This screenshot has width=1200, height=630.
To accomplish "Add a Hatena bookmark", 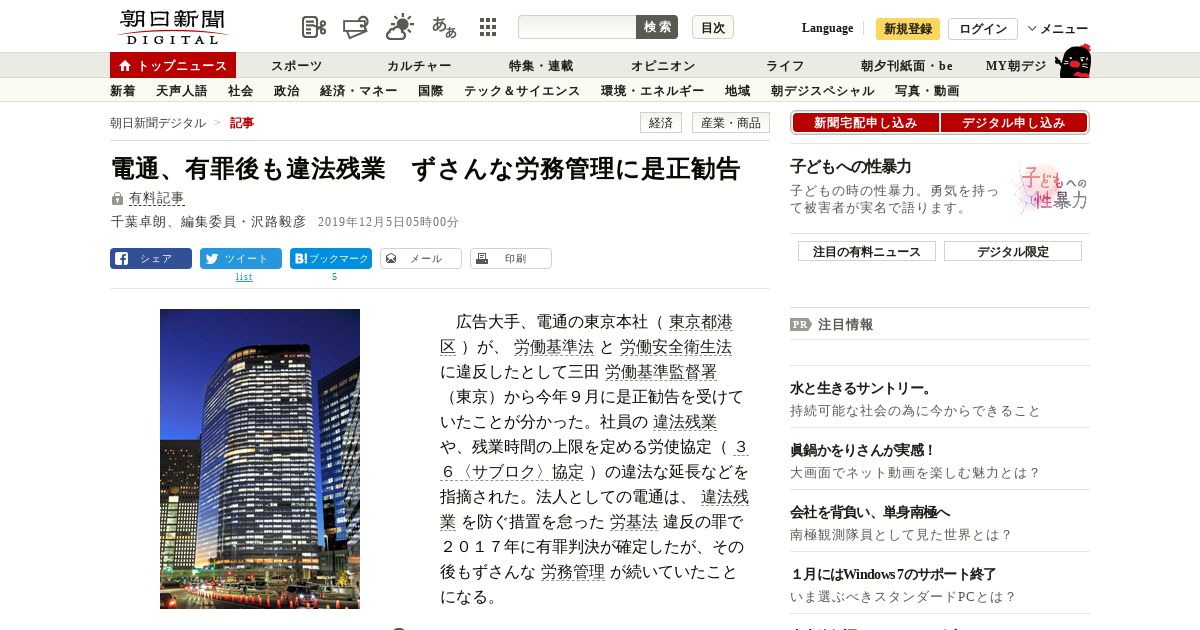I will [x=331, y=259].
